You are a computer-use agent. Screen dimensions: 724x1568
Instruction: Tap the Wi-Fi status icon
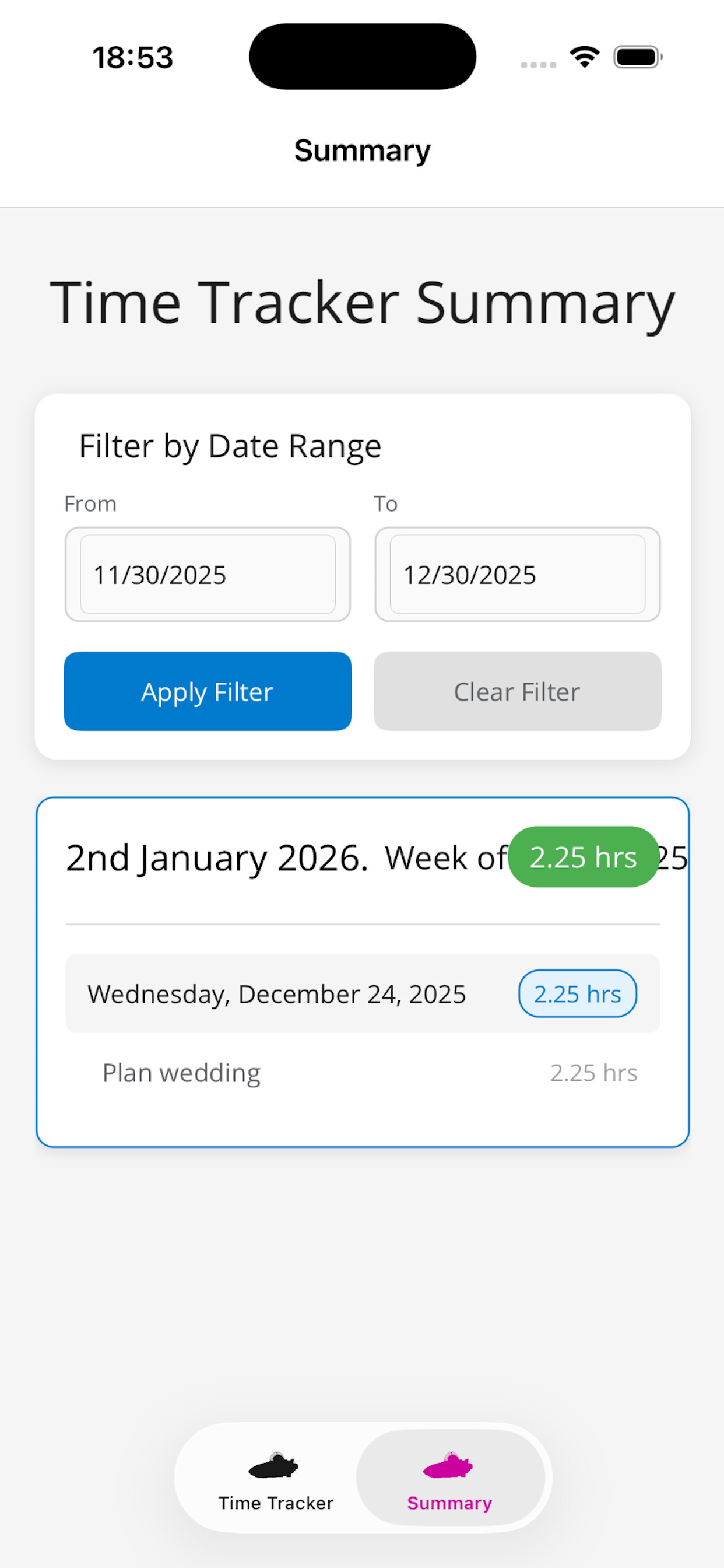click(x=584, y=57)
